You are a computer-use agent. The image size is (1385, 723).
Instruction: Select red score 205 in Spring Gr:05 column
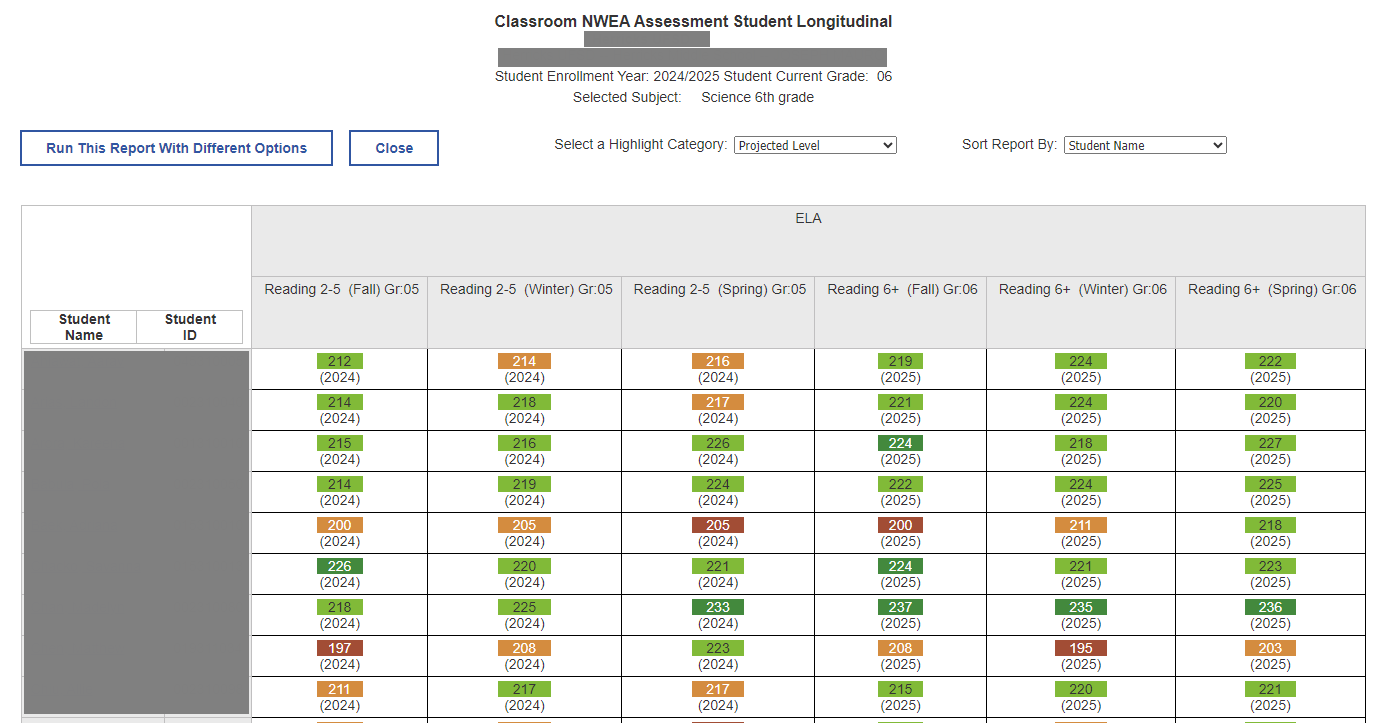coord(718,525)
